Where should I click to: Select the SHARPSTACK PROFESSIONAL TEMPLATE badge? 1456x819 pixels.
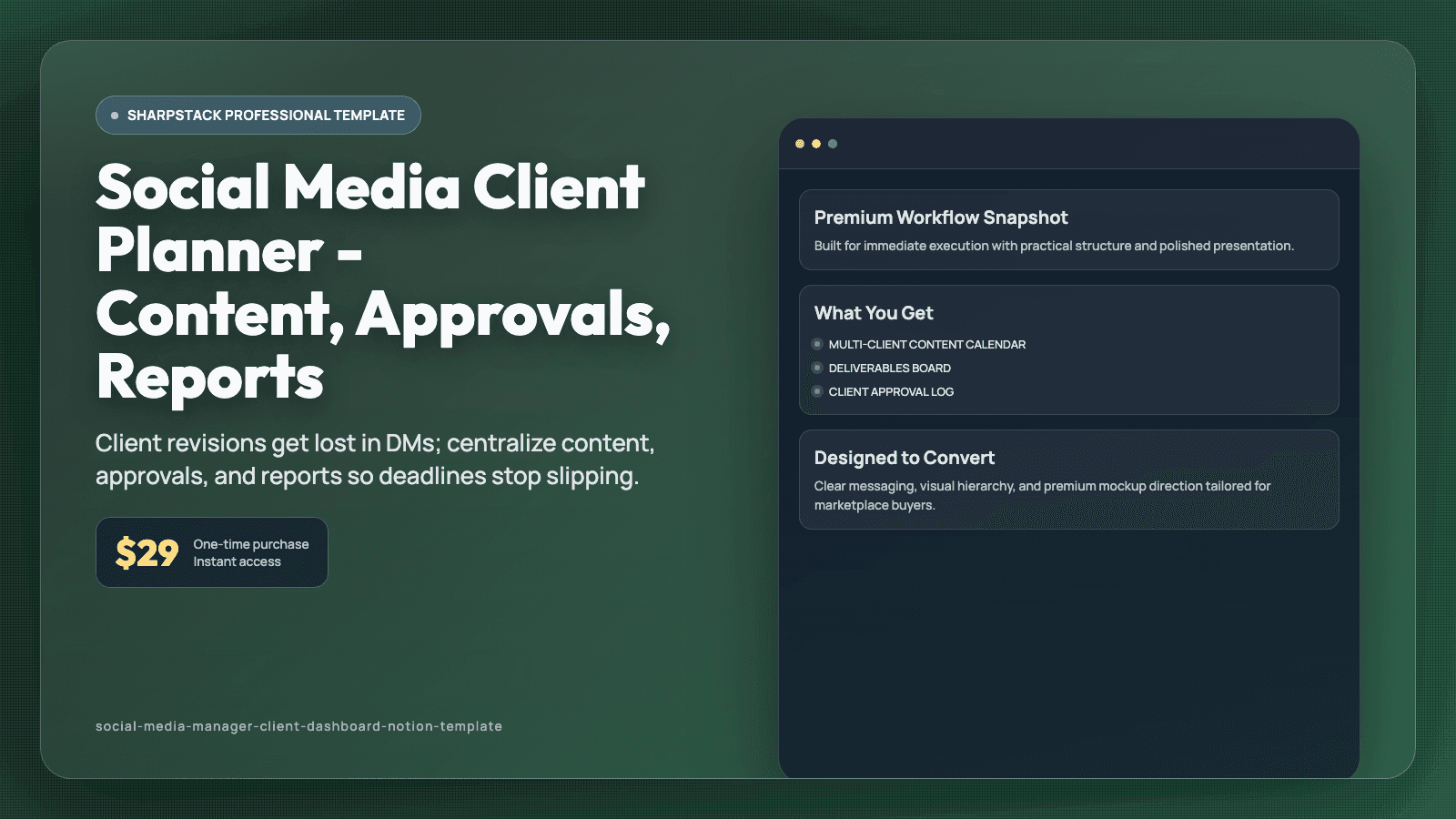click(x=258, y=115)
